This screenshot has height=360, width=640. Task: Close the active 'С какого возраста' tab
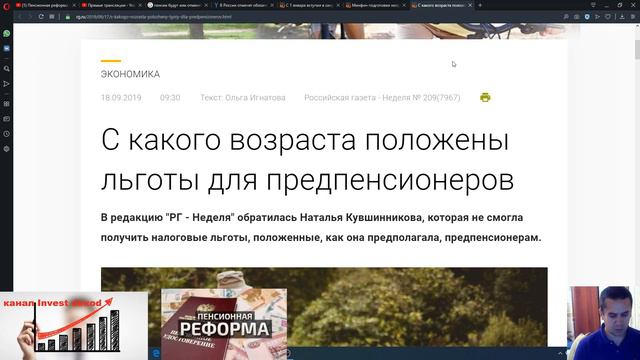(470, 5)
